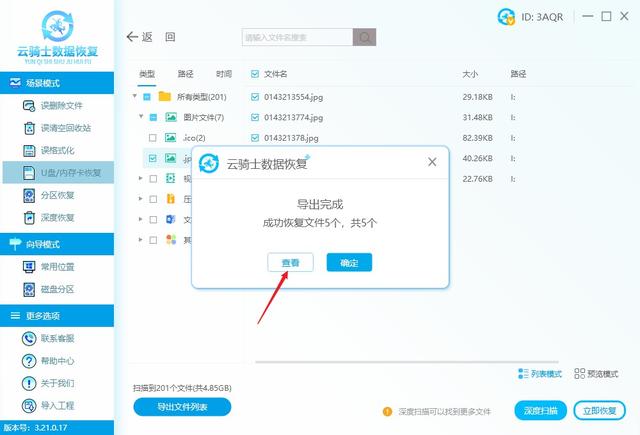Open 帮助中心 question mark icon

tap(29, 361)
